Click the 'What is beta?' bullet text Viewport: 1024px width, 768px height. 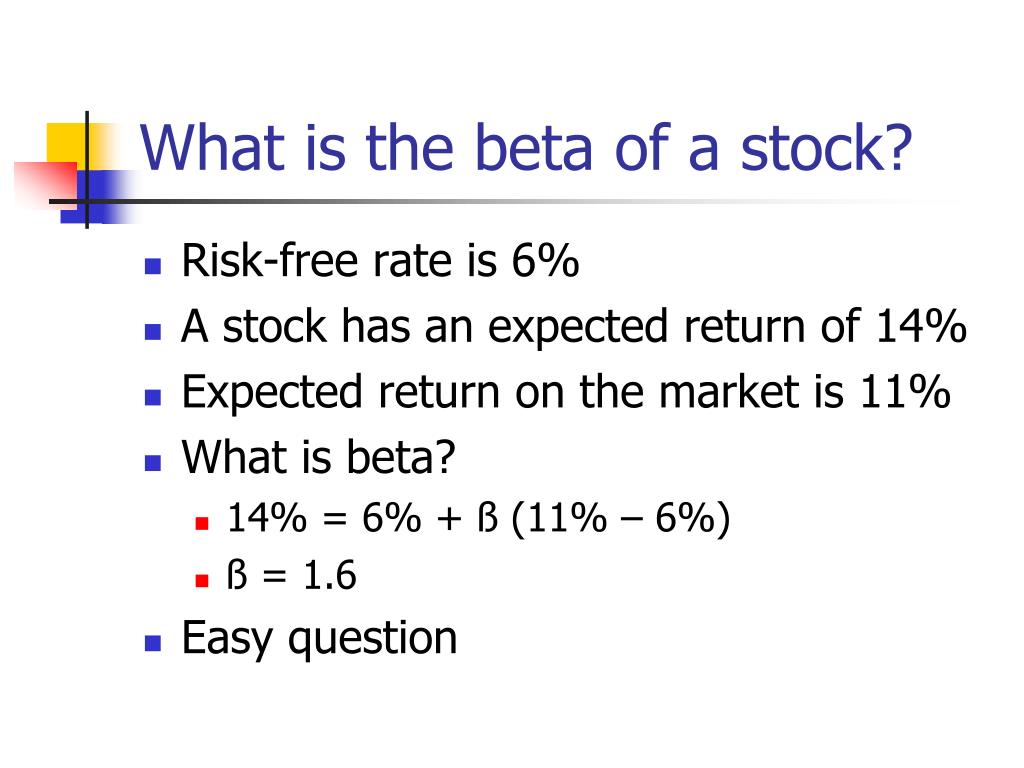pos(318,457)
